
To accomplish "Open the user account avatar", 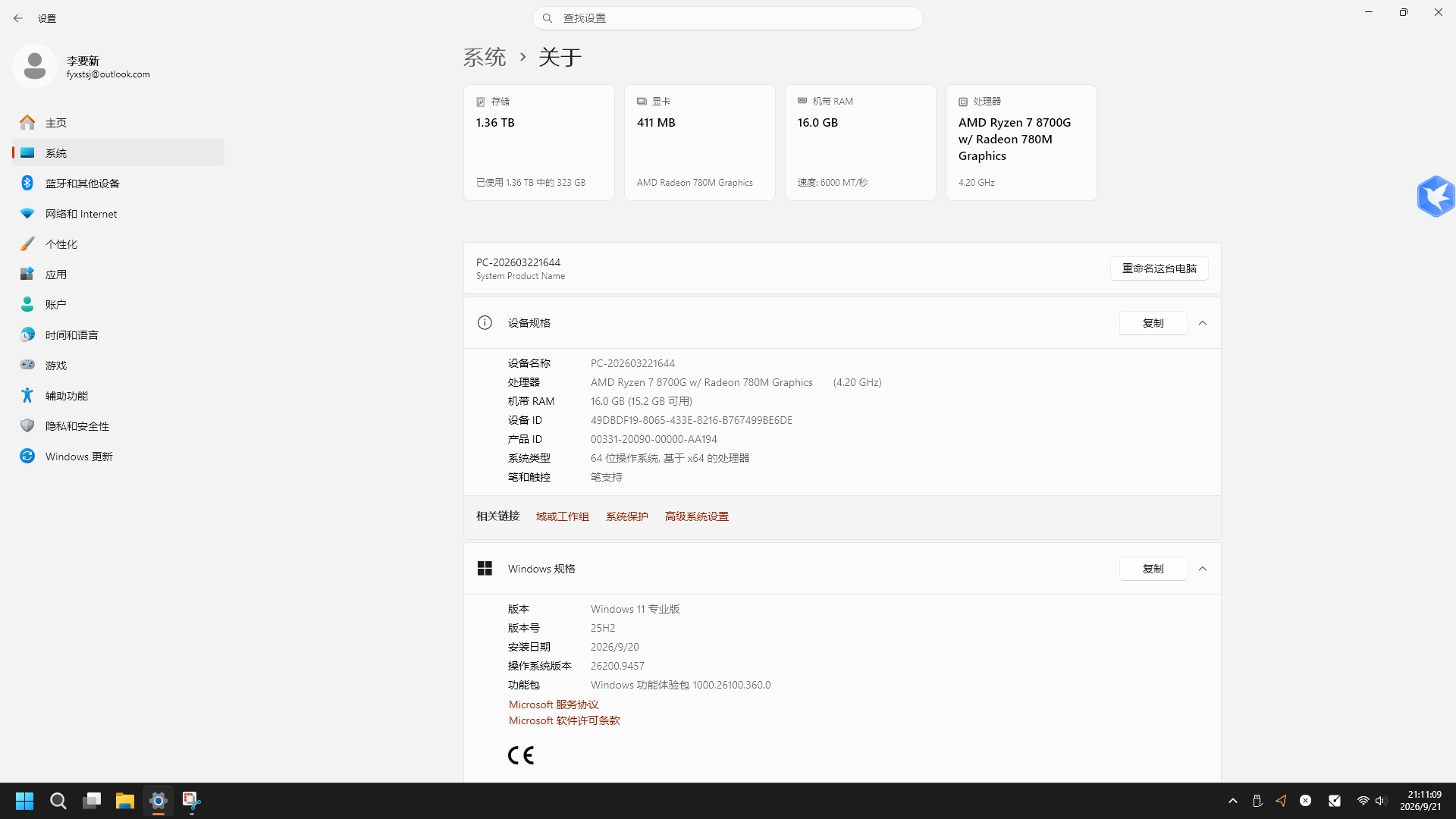I will pyautogui.click(x=35, y=66).
